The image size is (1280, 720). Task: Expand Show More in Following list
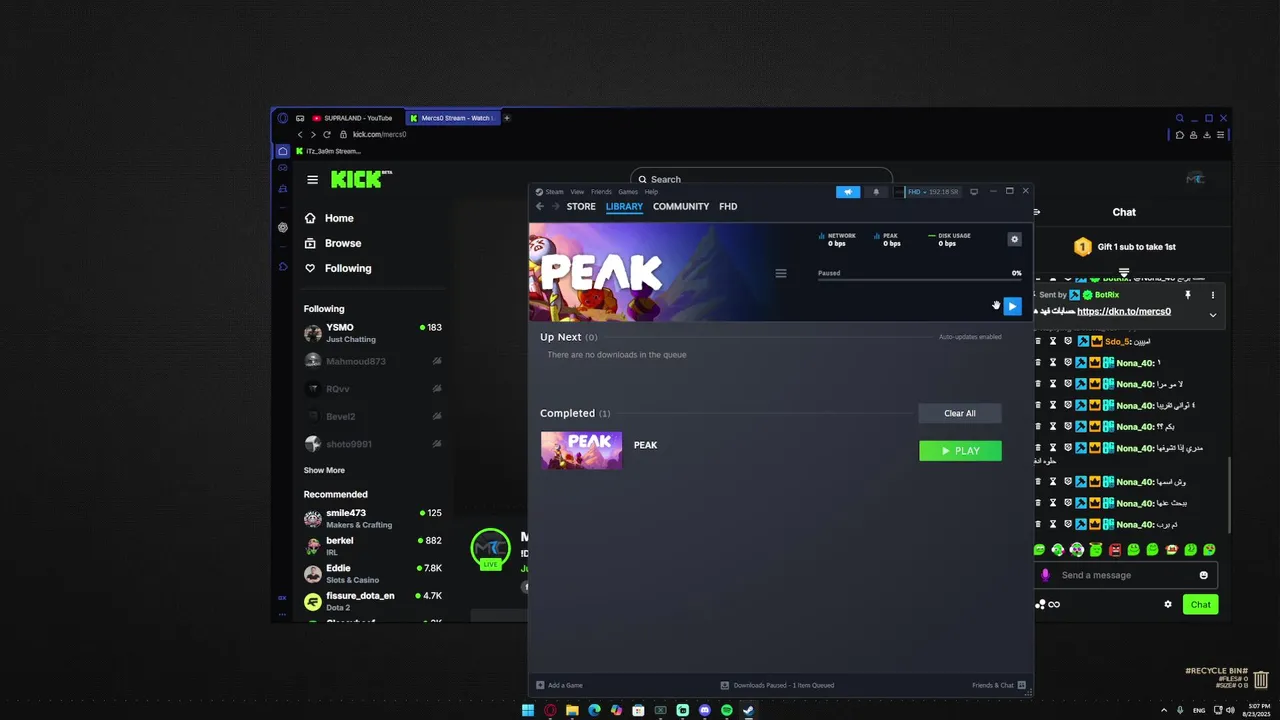click(324, 470)
